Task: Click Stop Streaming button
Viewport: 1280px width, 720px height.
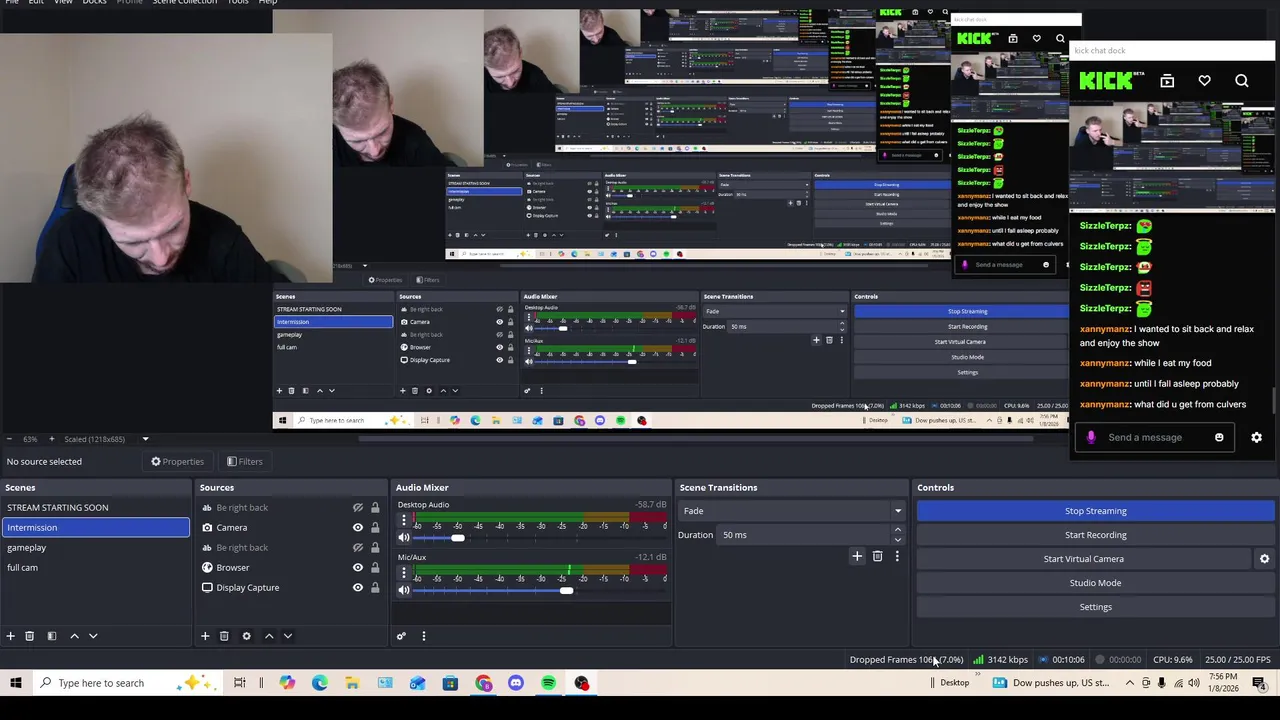Action: 1095,511
